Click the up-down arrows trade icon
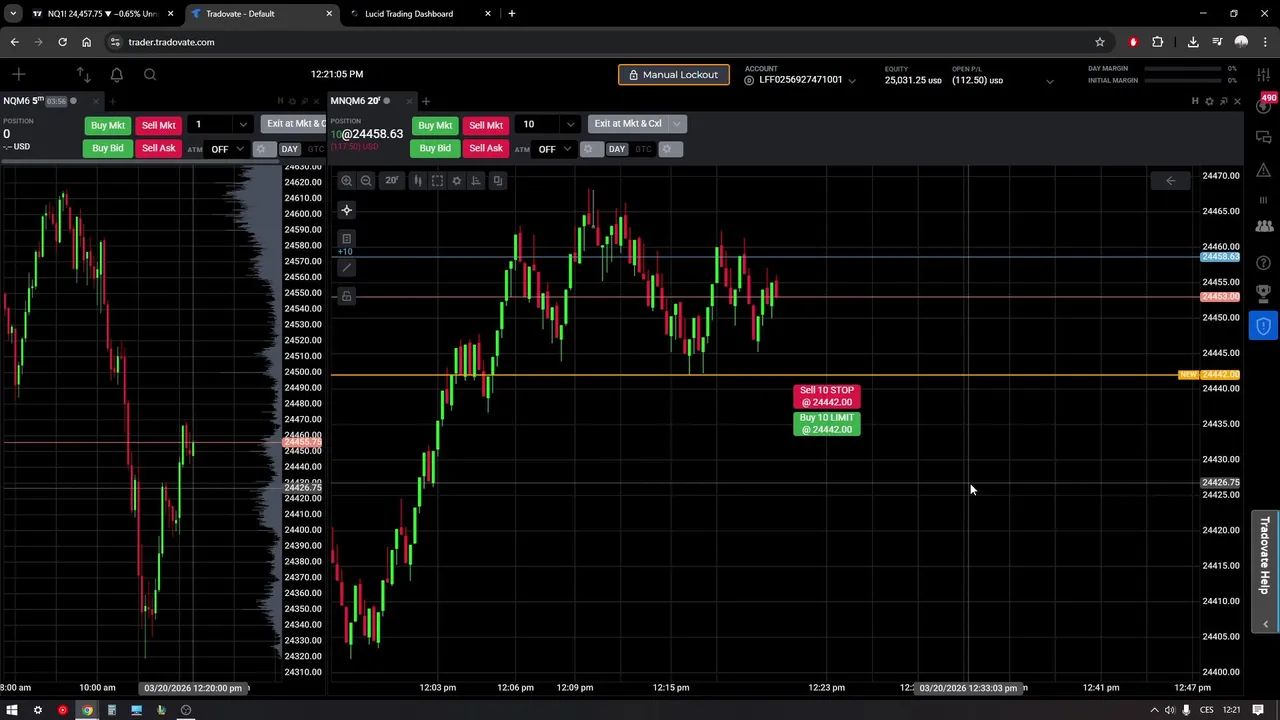1280x720 pixels. point(83,74)
